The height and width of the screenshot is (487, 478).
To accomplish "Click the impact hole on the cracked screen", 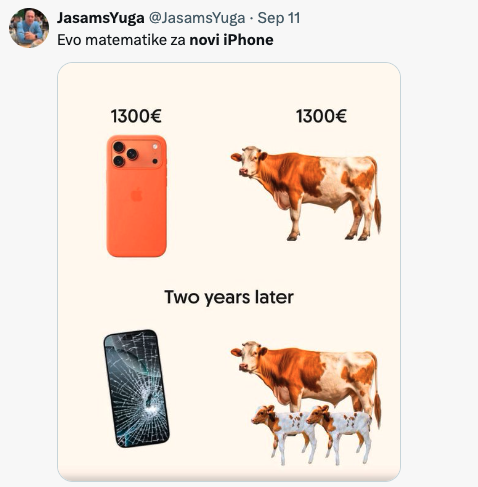I will point(148,400).
